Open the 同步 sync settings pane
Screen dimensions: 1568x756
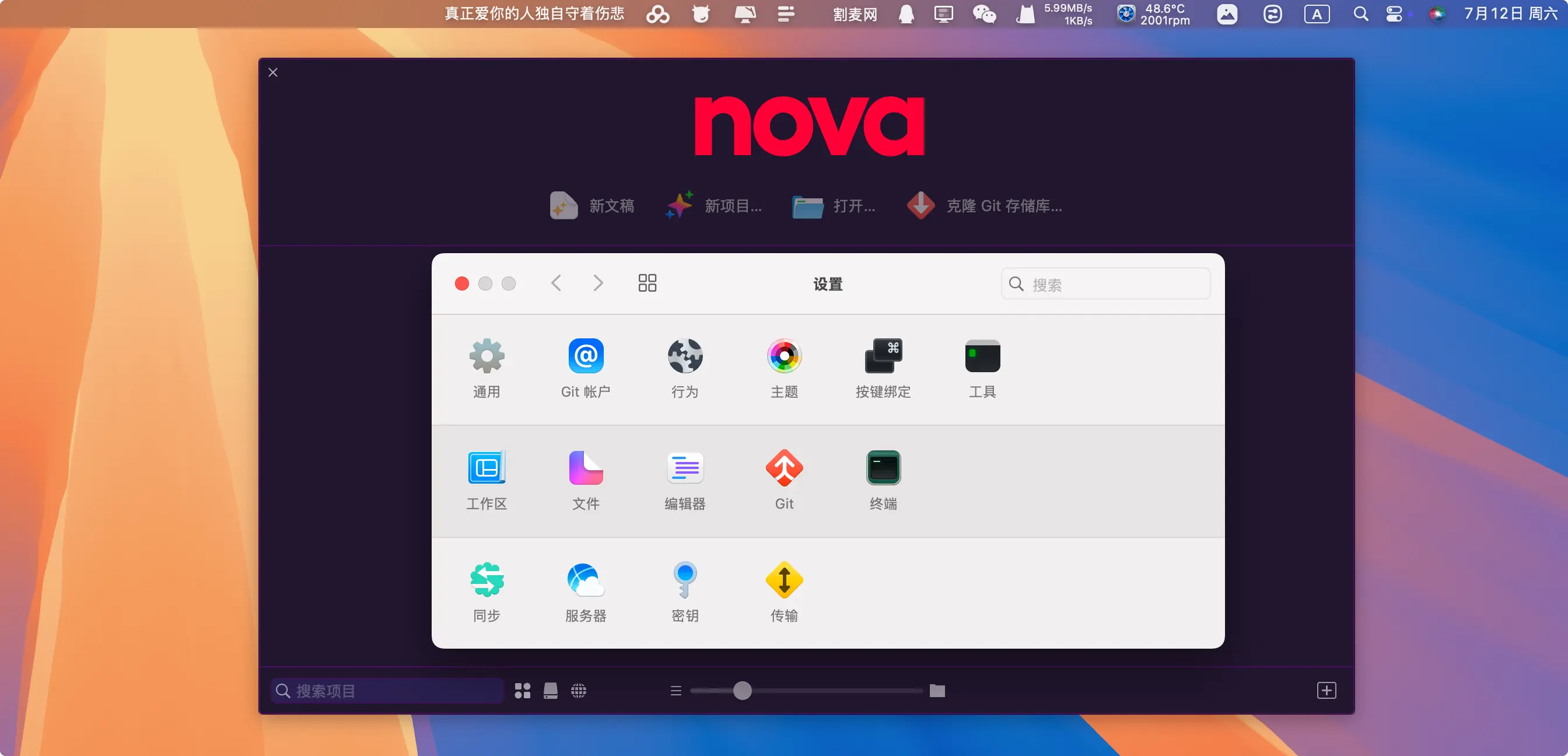[x=487, y=580]
